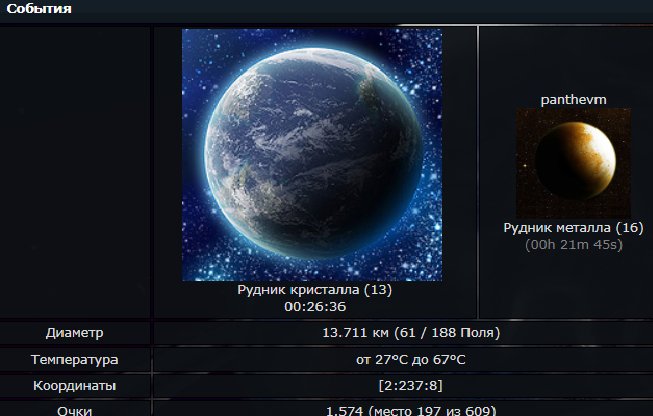
Task: Click the 00:26:36 build countdown timer
Action: pyautogui.click(x=315, y=307)
